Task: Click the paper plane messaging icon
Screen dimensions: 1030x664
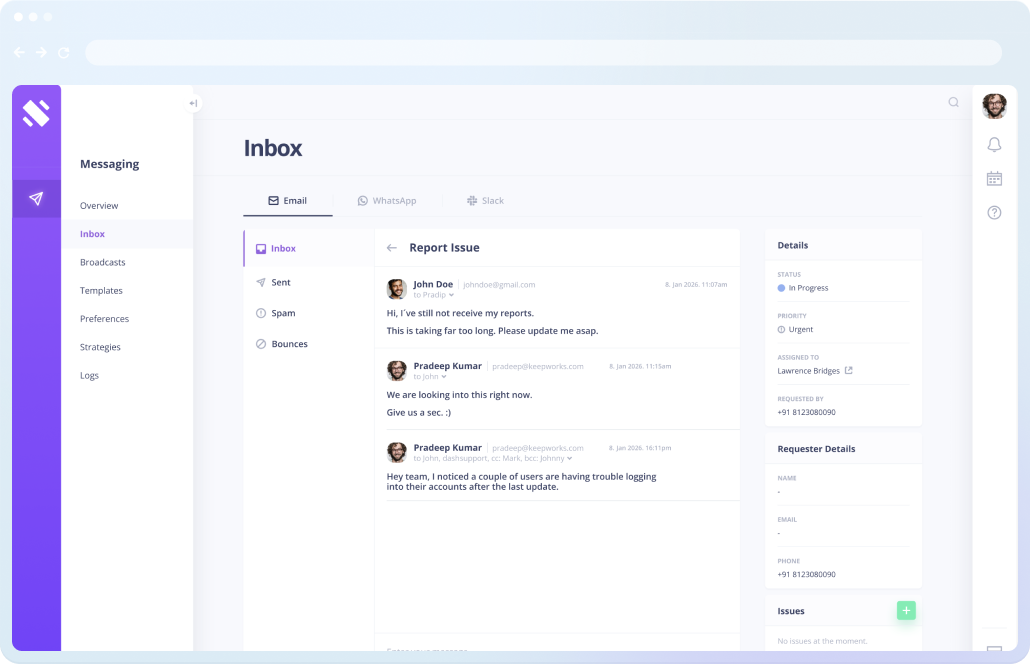Action: pyautogui.click(x=36, y=199)
